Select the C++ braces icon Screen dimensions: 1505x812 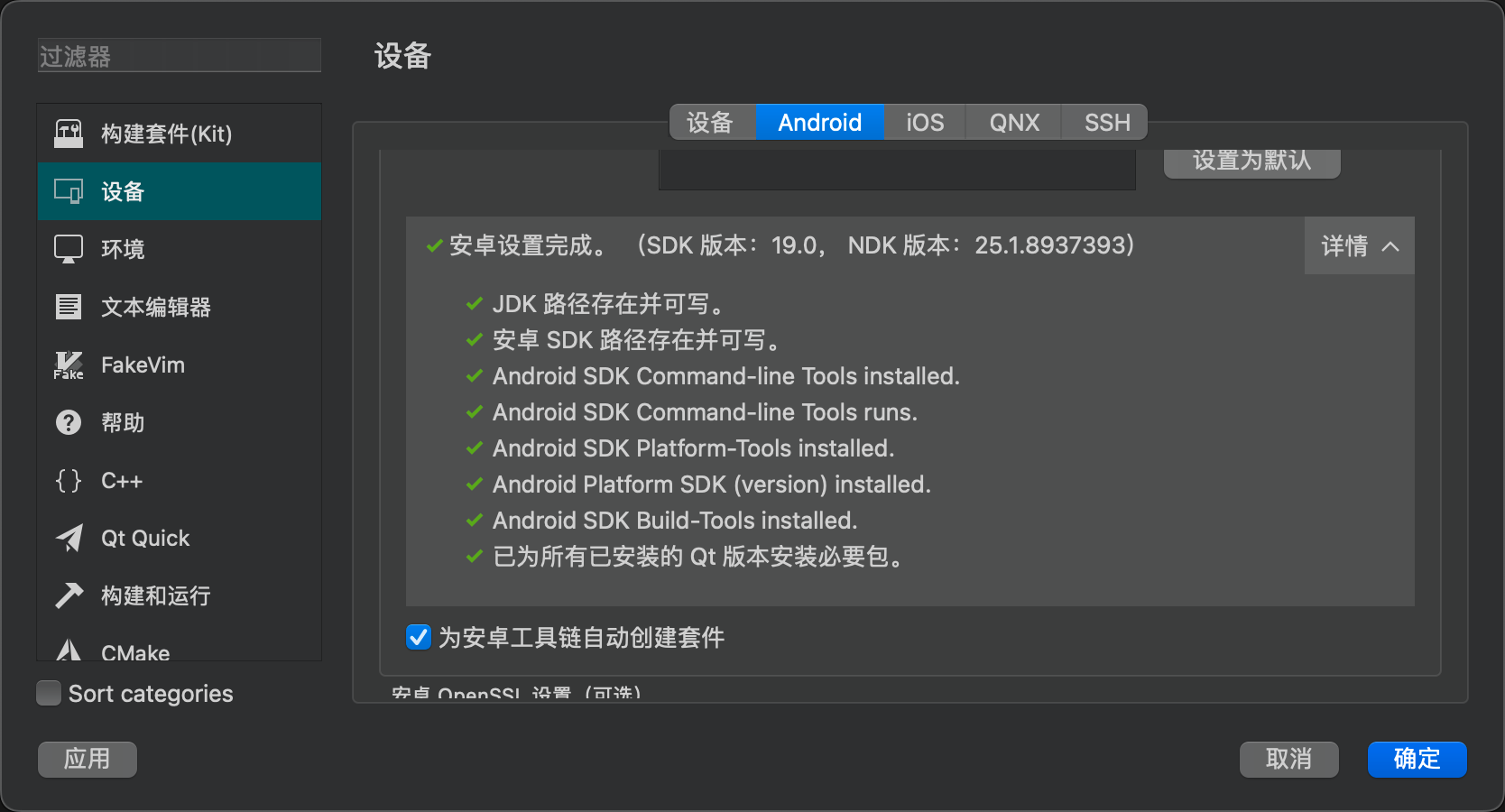(x=69, y=480)
